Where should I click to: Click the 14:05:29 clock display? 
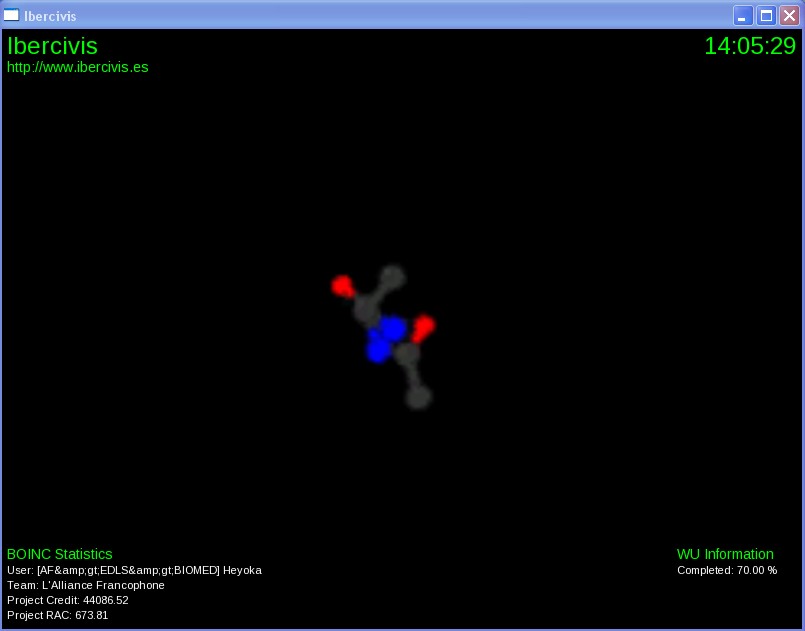pyautogui.click(x=750, y=46)
